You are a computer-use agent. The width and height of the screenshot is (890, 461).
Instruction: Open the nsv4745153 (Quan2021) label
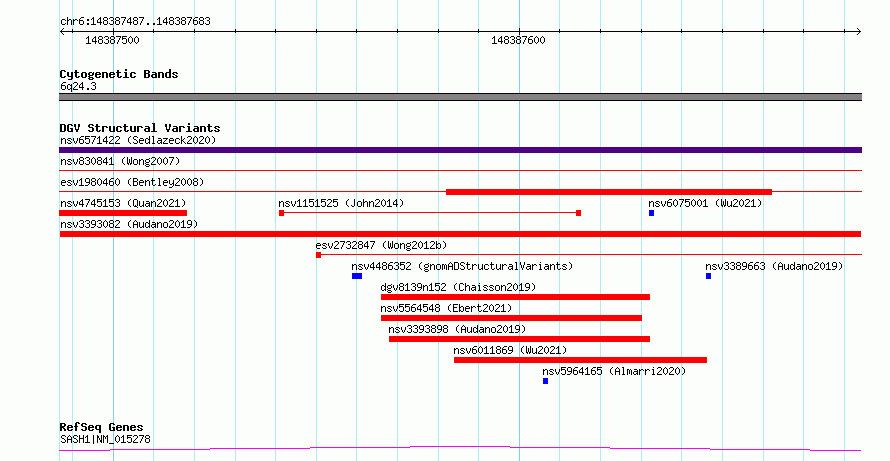point(123,203)
